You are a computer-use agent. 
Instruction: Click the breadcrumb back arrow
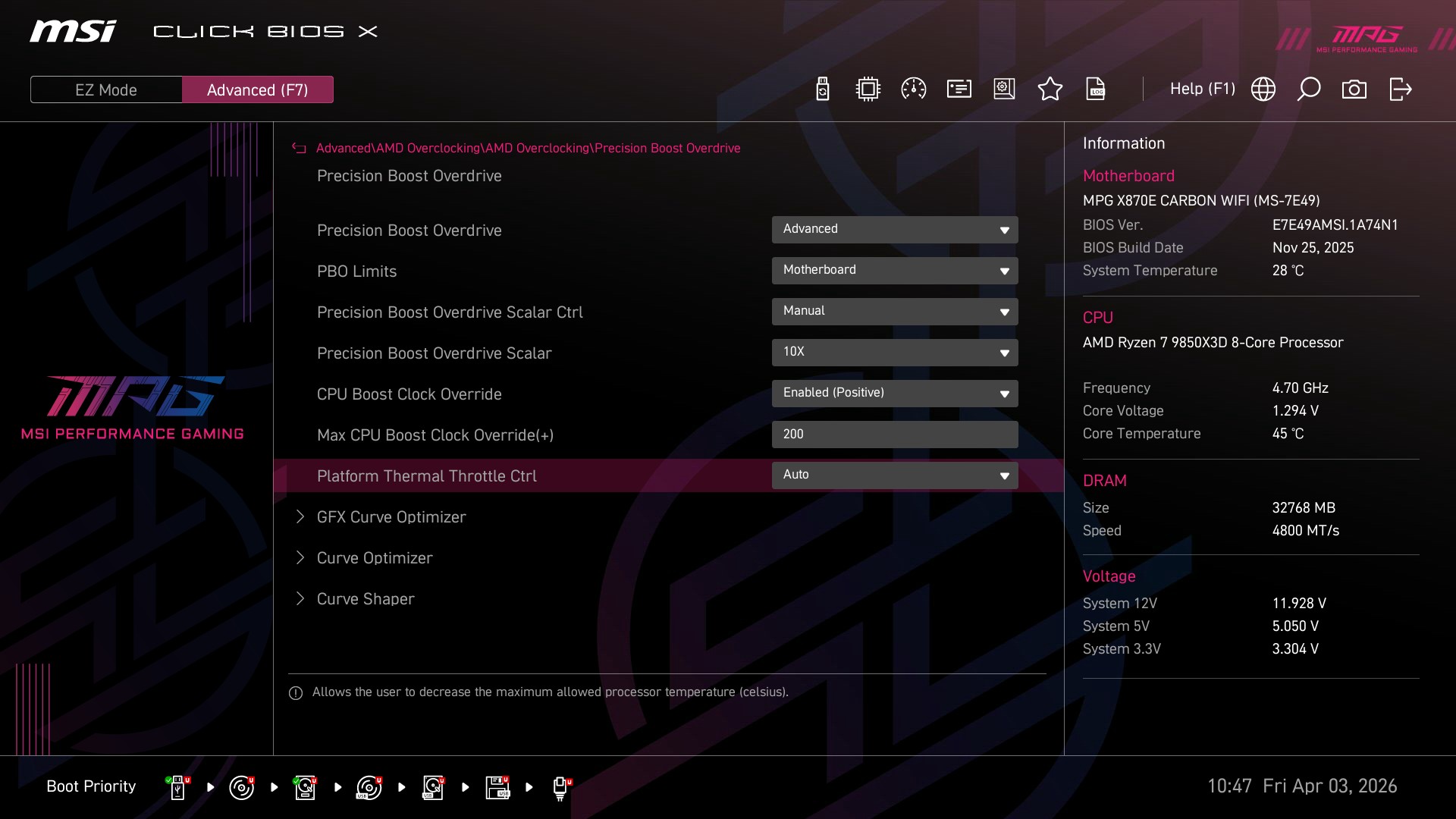[299, 149]
